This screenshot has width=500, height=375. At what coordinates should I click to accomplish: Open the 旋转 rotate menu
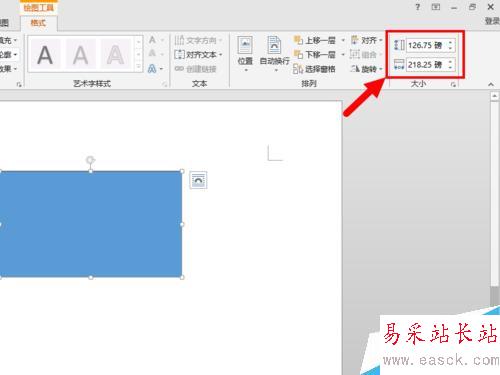tap(367, 69)
